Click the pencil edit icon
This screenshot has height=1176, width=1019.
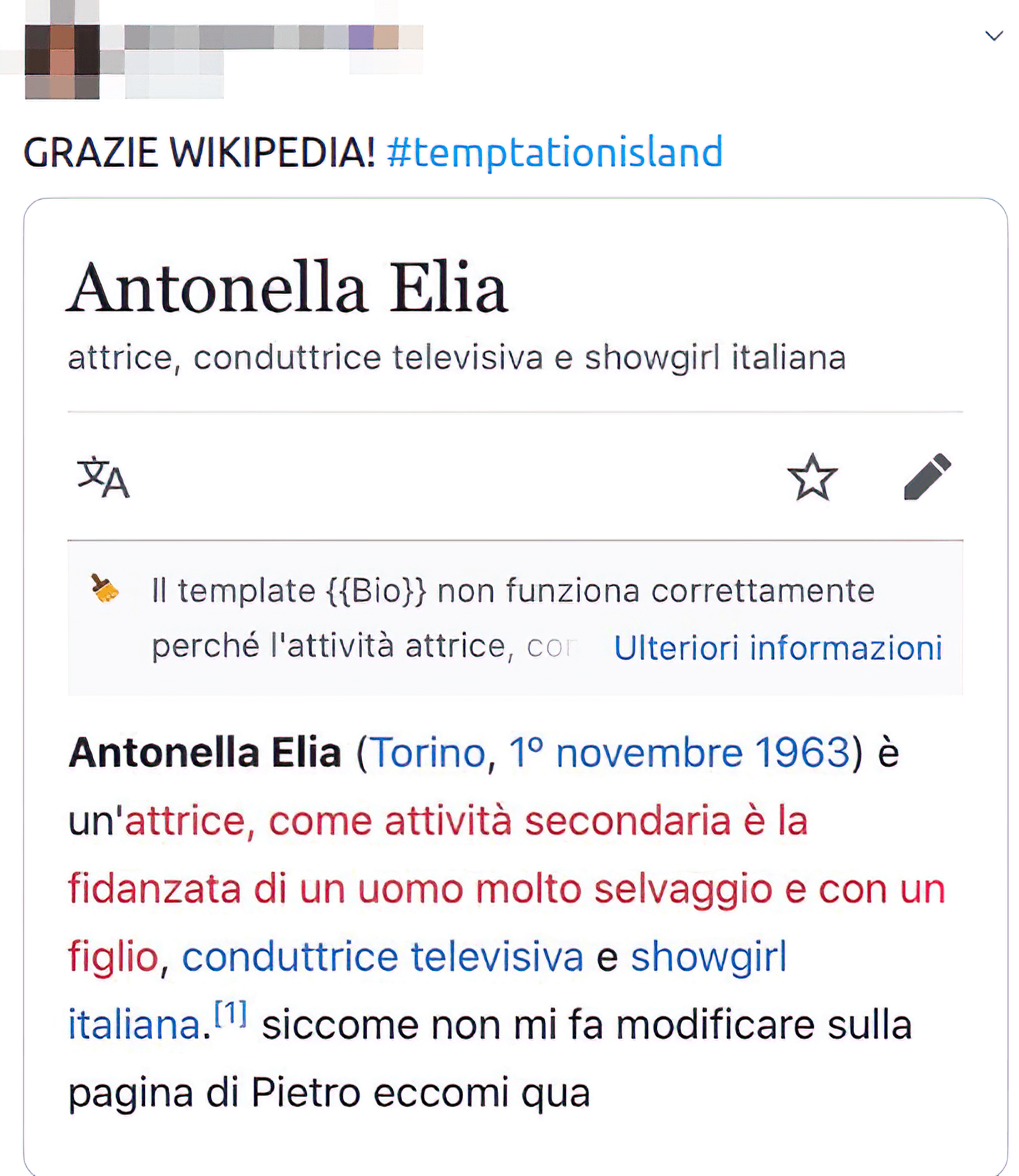(x=927, y=477)
